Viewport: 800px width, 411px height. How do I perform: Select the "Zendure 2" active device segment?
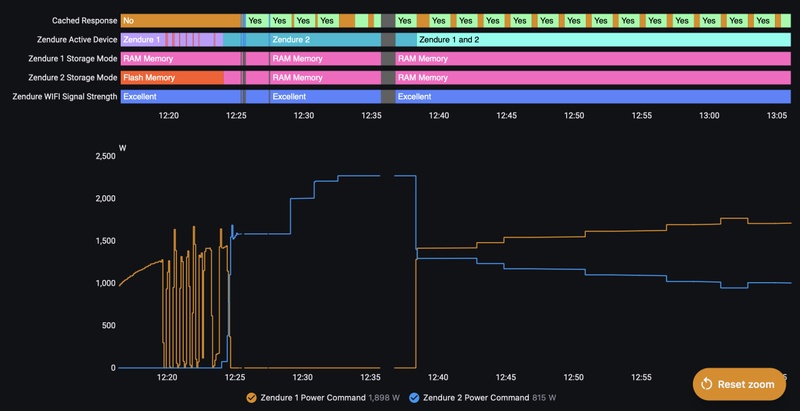[x=325, y=40]
